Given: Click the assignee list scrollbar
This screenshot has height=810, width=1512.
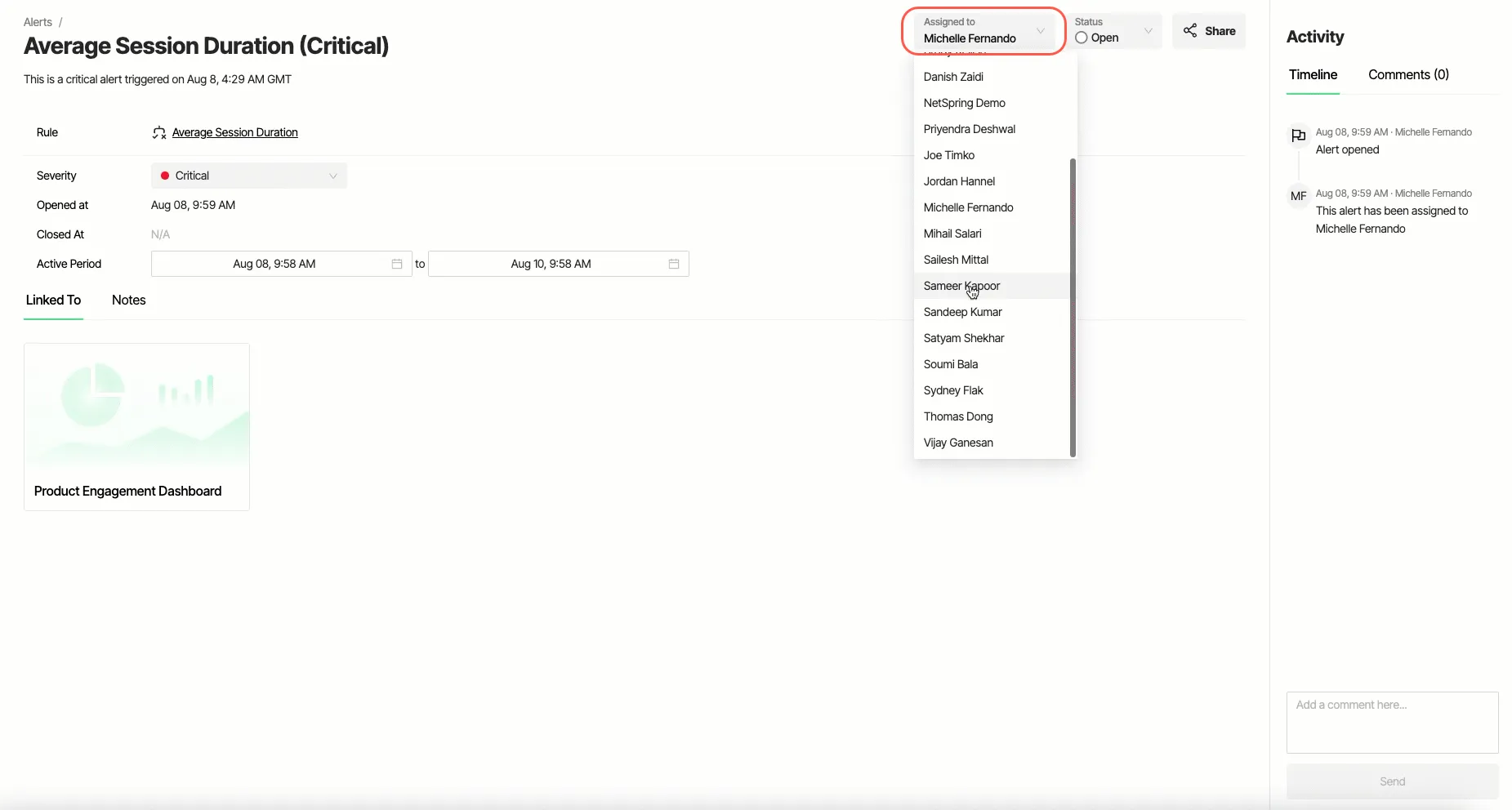Looking at the screenshot, I should pos(1073,308).
